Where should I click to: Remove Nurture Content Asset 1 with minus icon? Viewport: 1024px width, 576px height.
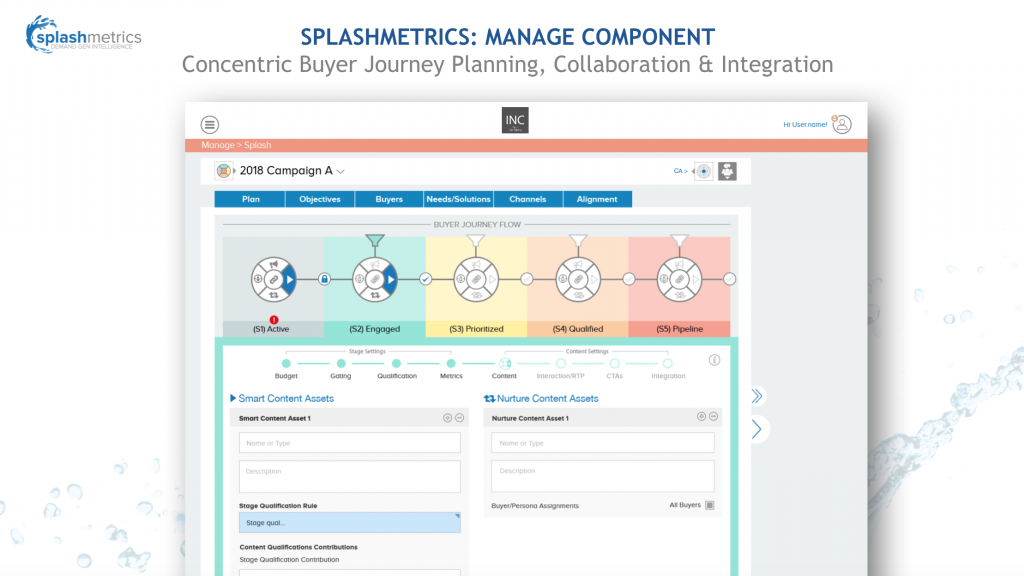713,417
